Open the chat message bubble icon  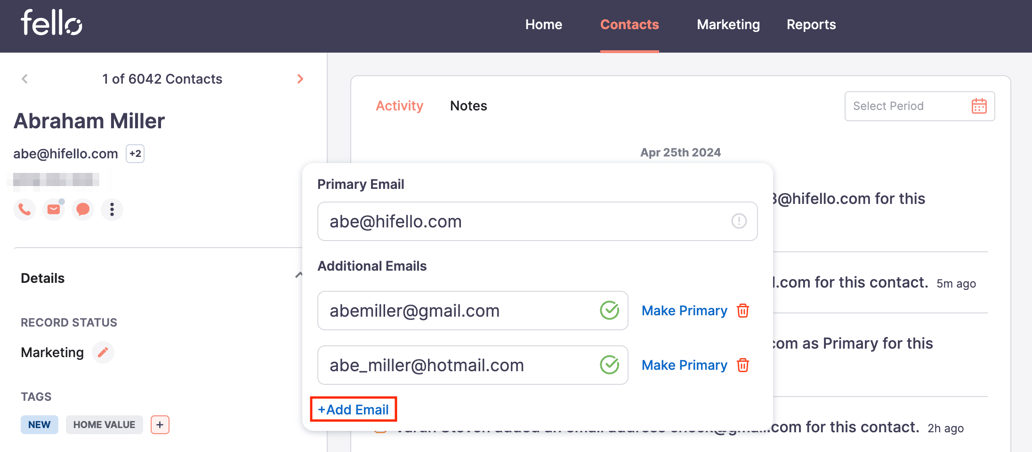click(82, 209)
